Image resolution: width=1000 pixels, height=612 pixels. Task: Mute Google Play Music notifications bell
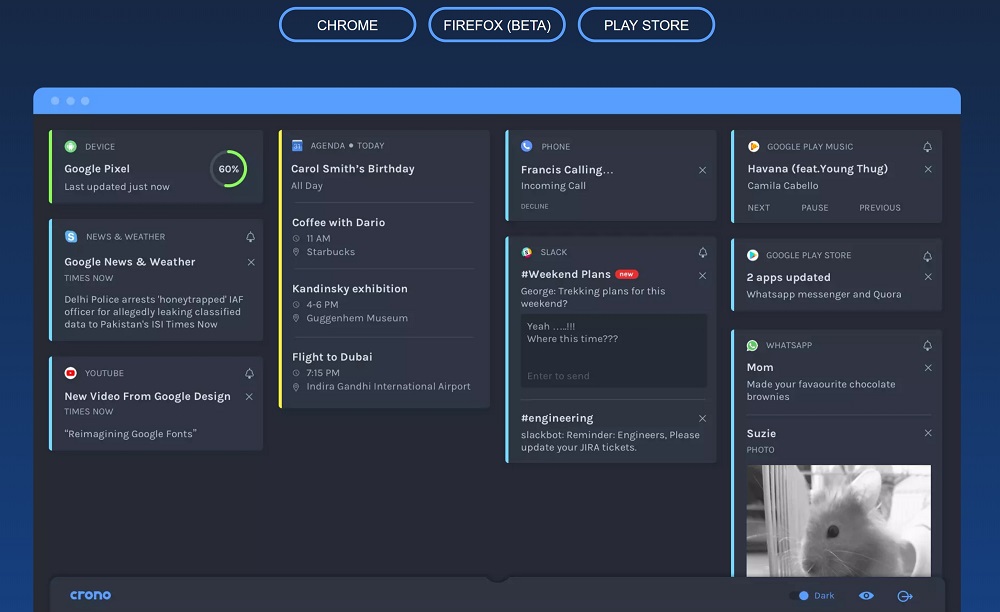point(927,147)
